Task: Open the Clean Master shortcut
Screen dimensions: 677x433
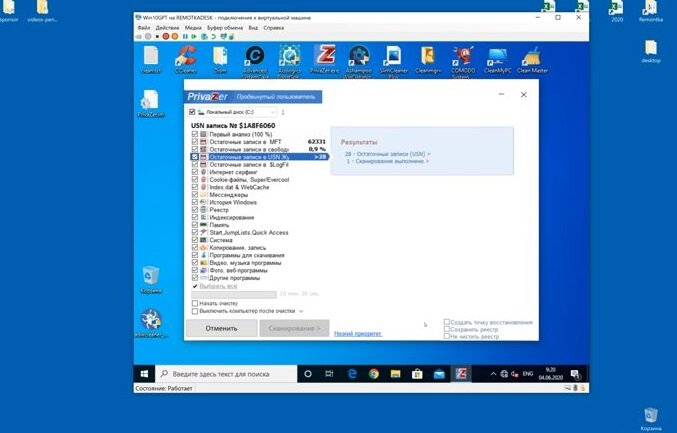Action: [532, 60]
